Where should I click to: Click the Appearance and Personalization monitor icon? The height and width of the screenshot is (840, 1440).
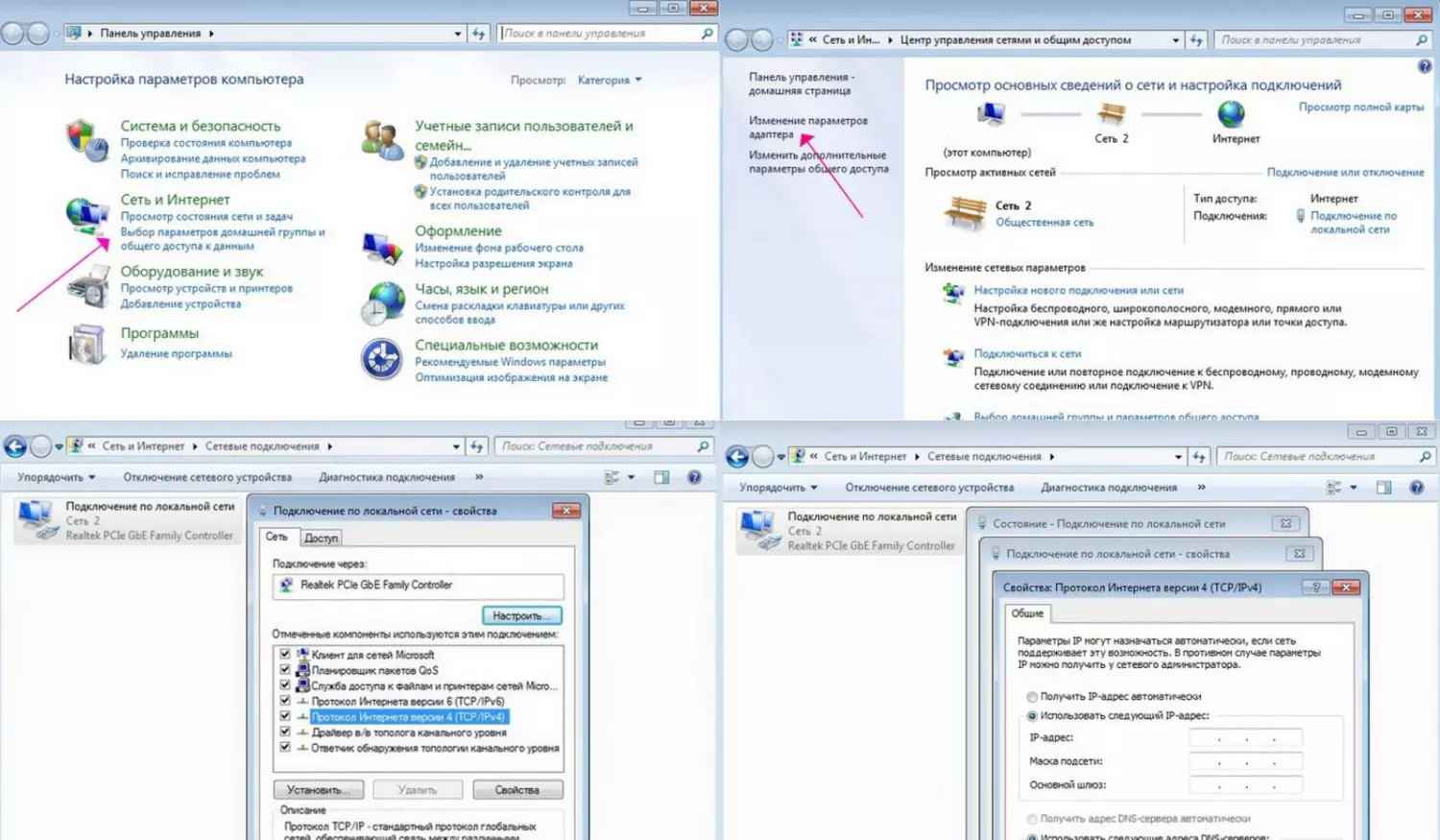pos(382,247)
